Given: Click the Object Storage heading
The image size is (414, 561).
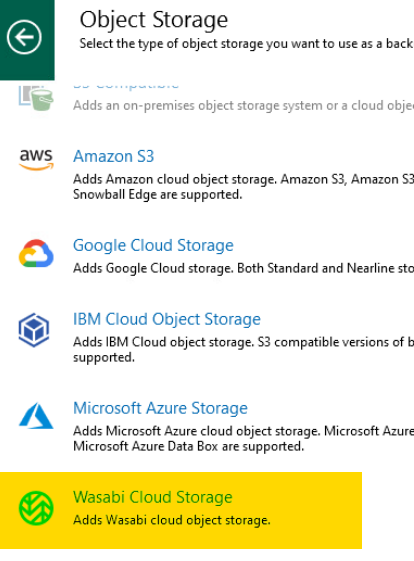Looking at the screenshot, I should tap(154, 20).
